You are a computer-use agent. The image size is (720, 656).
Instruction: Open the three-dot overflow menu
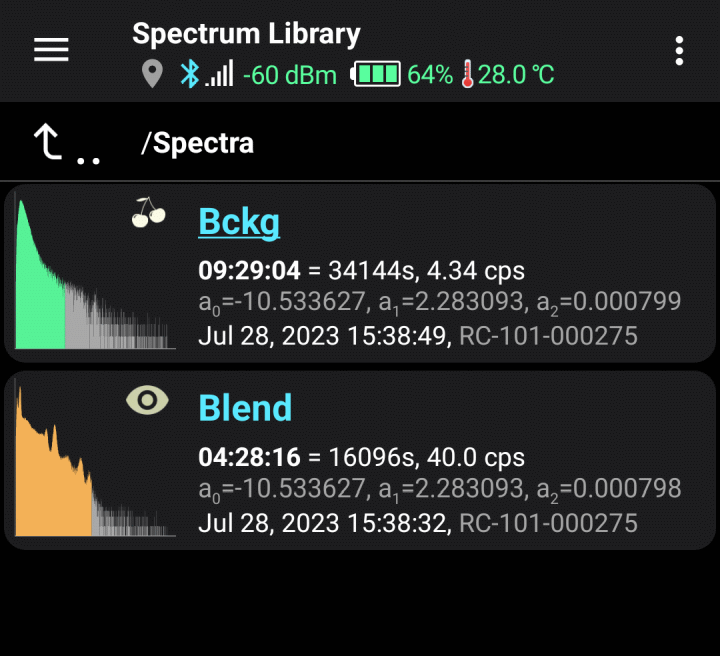(x=679, y=51)
